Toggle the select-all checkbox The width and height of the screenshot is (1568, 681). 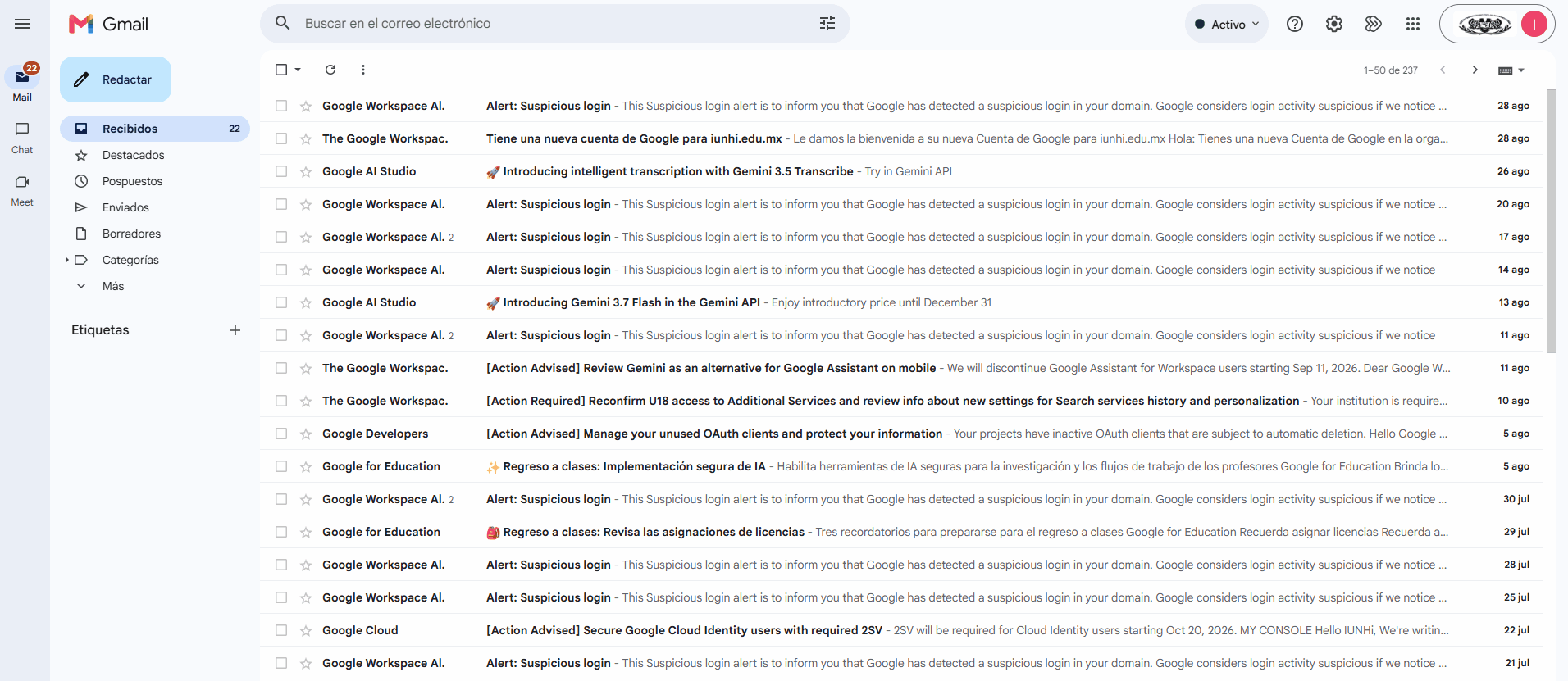(281, 70)
